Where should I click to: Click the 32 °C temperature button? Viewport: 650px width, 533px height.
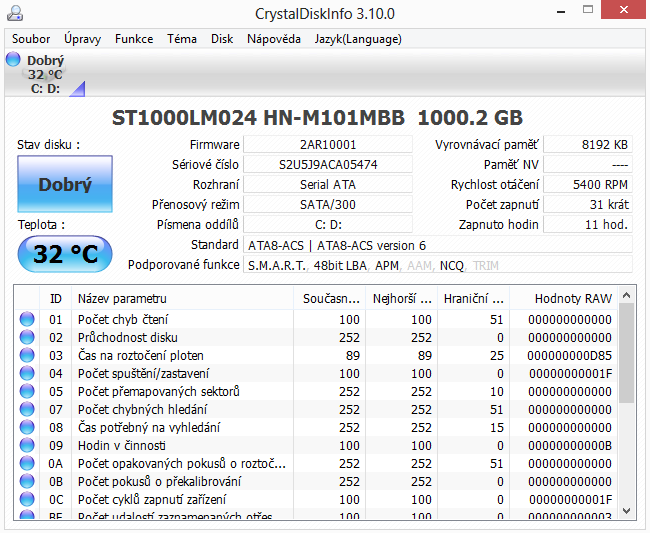click(x=65, y=254)
